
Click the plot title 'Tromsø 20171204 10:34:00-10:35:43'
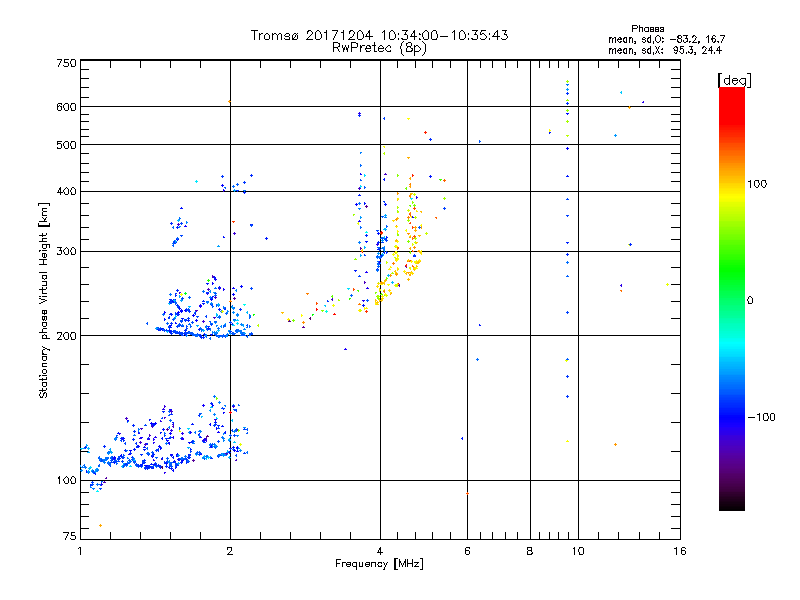[379, 35]
